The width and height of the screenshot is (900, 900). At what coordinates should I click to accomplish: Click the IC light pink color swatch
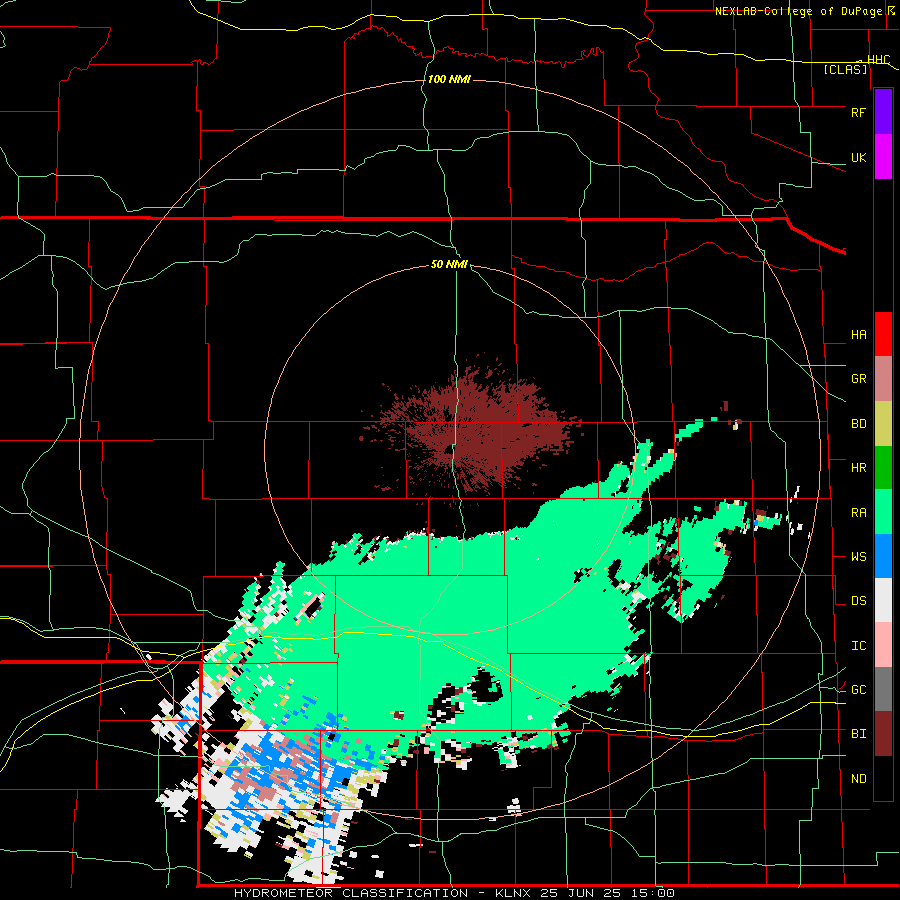[x=883, y=645]
